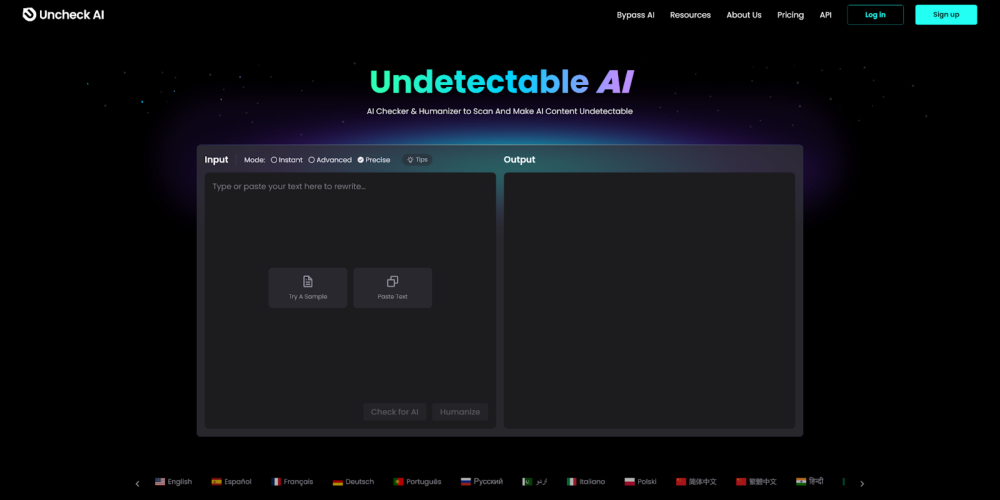Open the Tips lightbulb hint

pos(417,159)
